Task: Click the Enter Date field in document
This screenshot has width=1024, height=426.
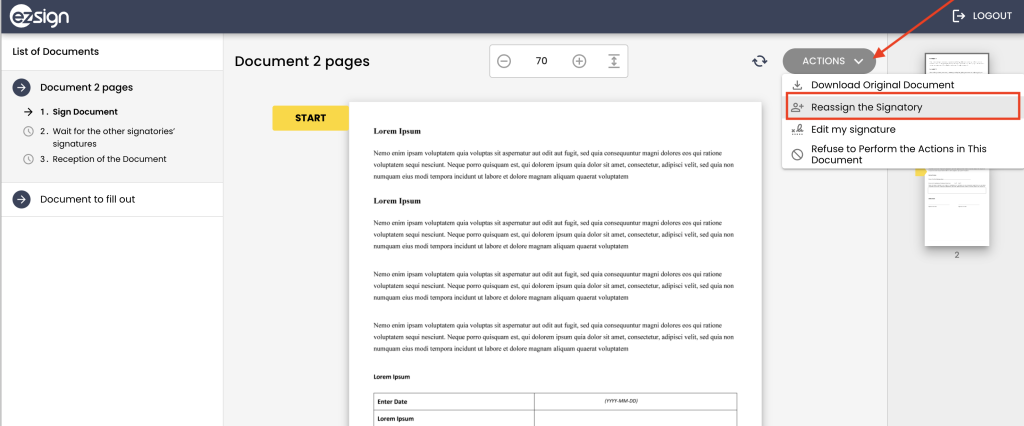Action: [635, 401]
